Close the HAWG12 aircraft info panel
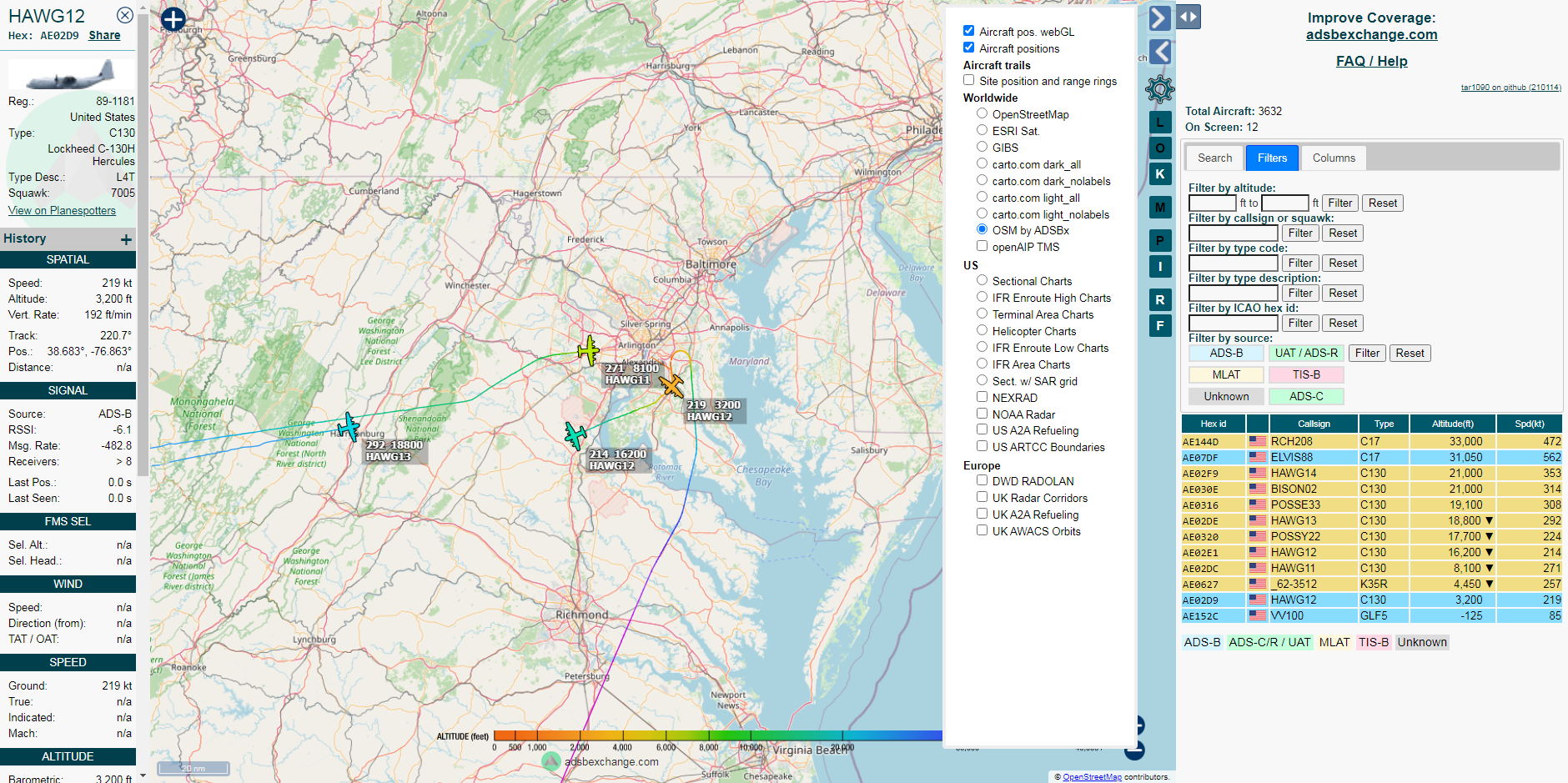 [125, 15]
